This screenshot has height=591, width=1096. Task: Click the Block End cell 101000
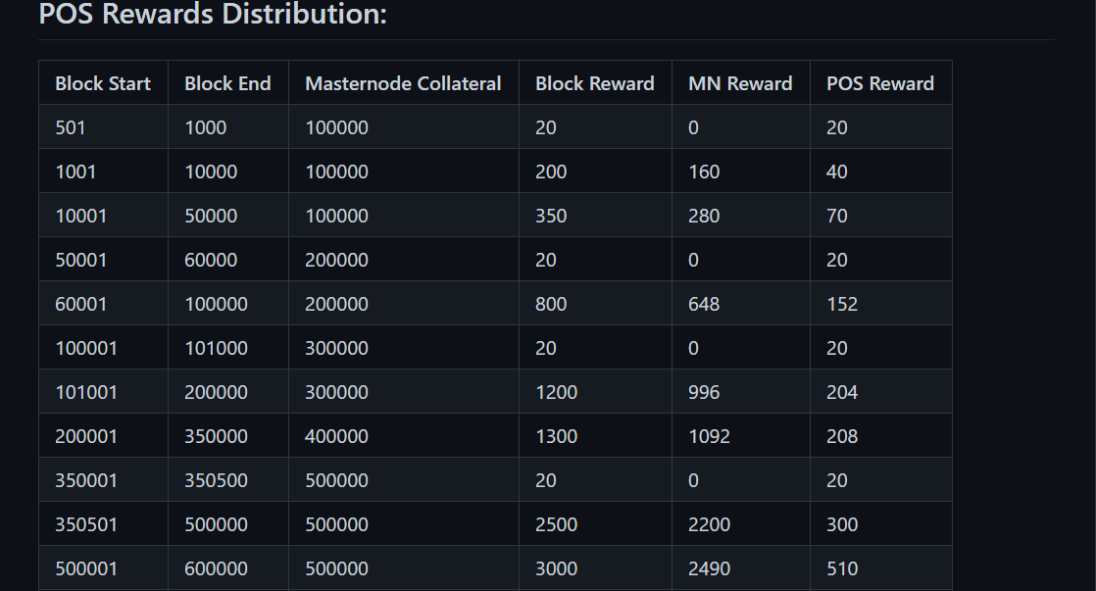coord(216,347)
